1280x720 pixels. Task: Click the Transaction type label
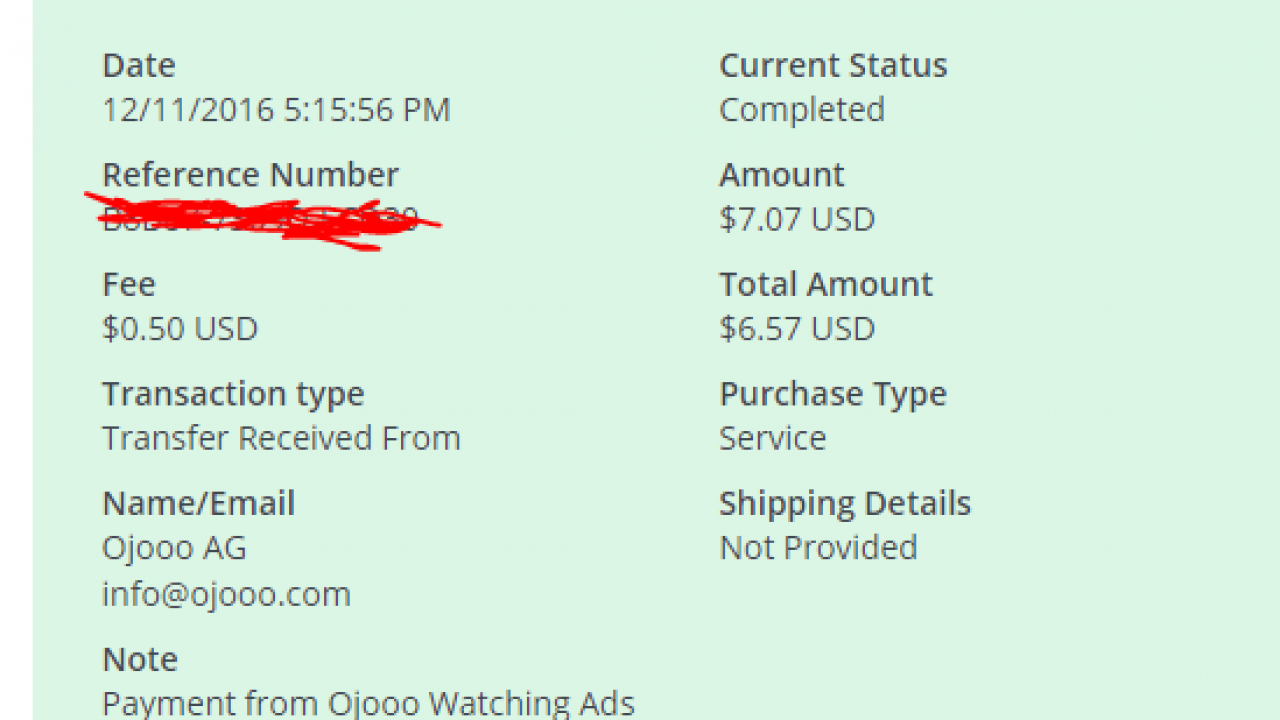[x=233, y=394]
